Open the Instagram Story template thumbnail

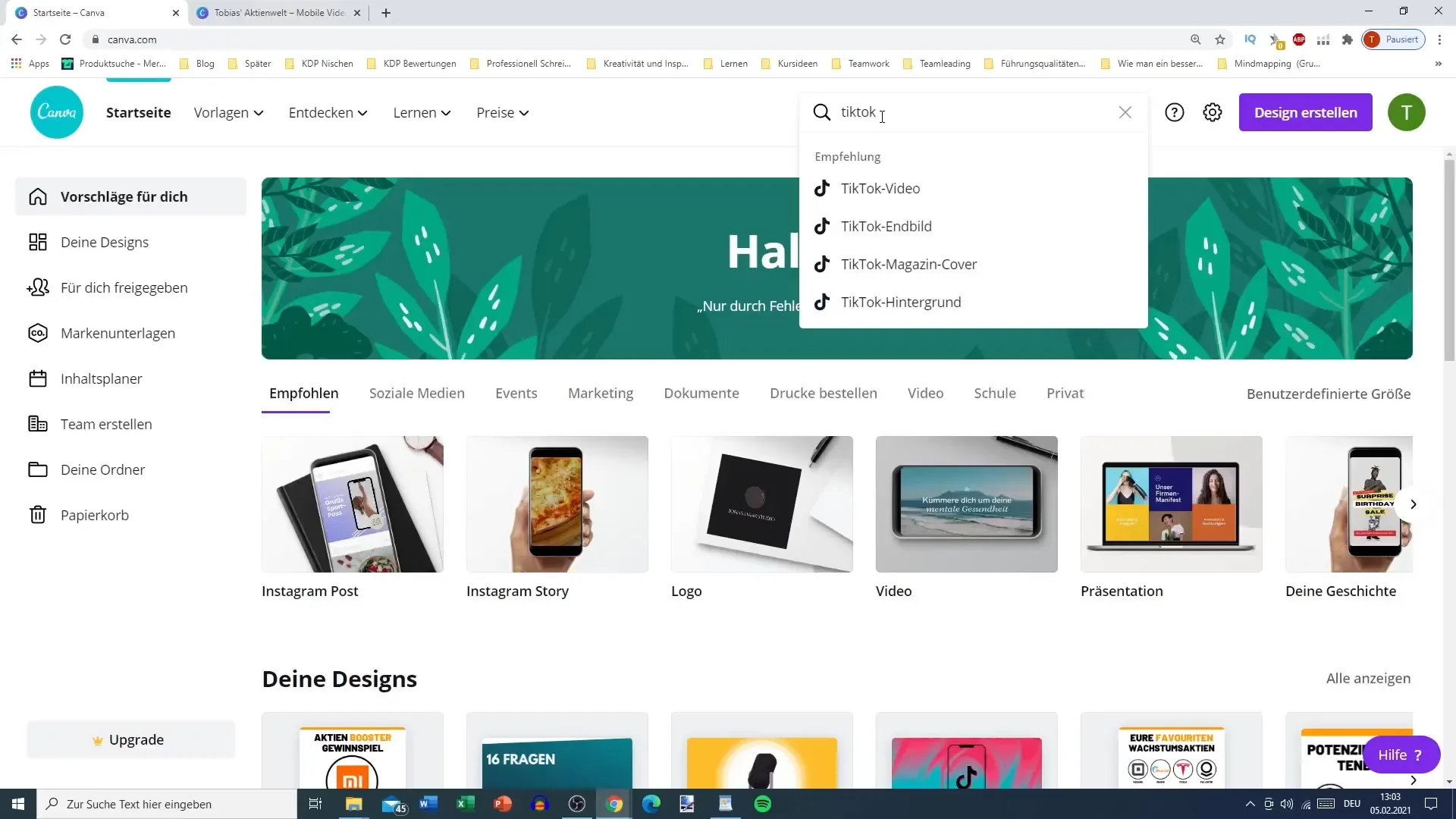(557, 504)
